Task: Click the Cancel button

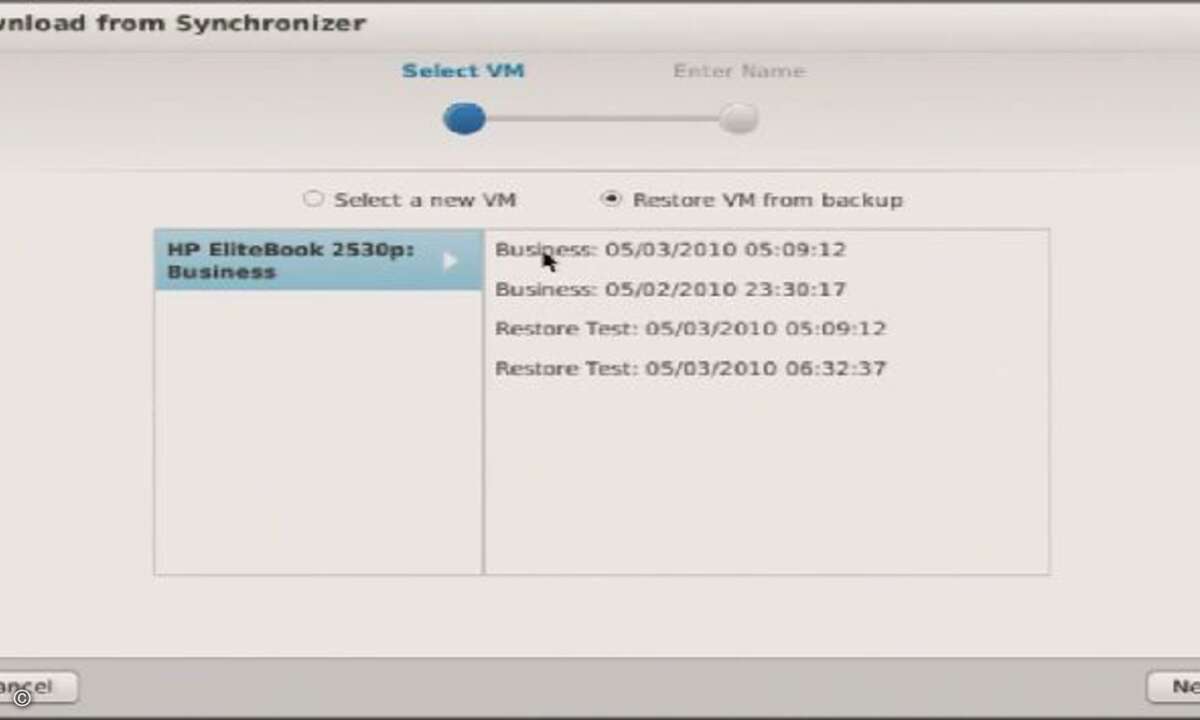Action: coord(36,687)
